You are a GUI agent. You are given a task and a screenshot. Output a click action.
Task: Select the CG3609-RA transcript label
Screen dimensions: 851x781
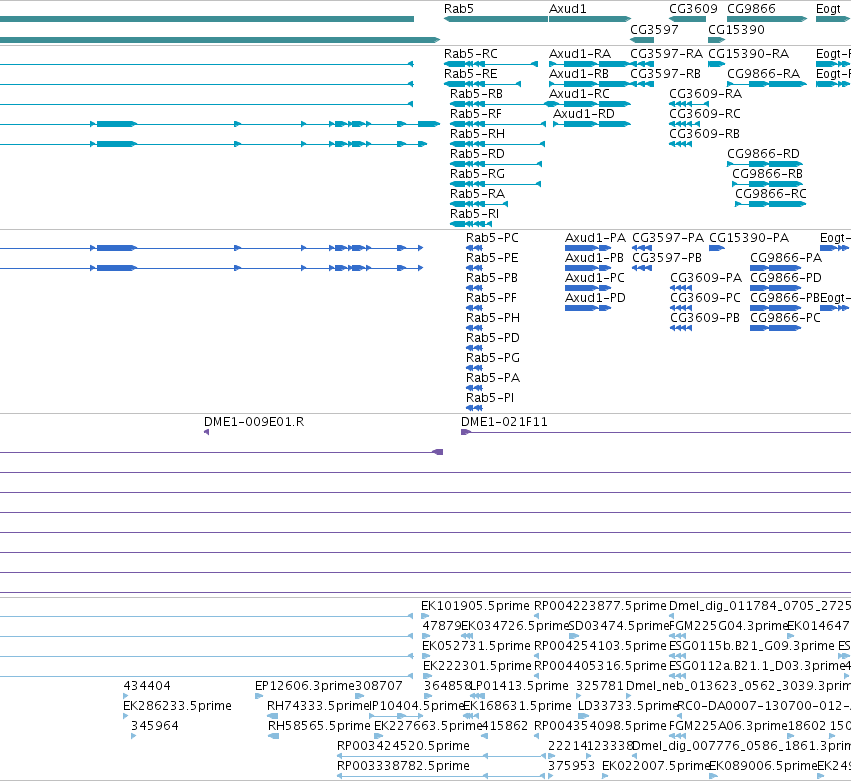coord(706,94)
